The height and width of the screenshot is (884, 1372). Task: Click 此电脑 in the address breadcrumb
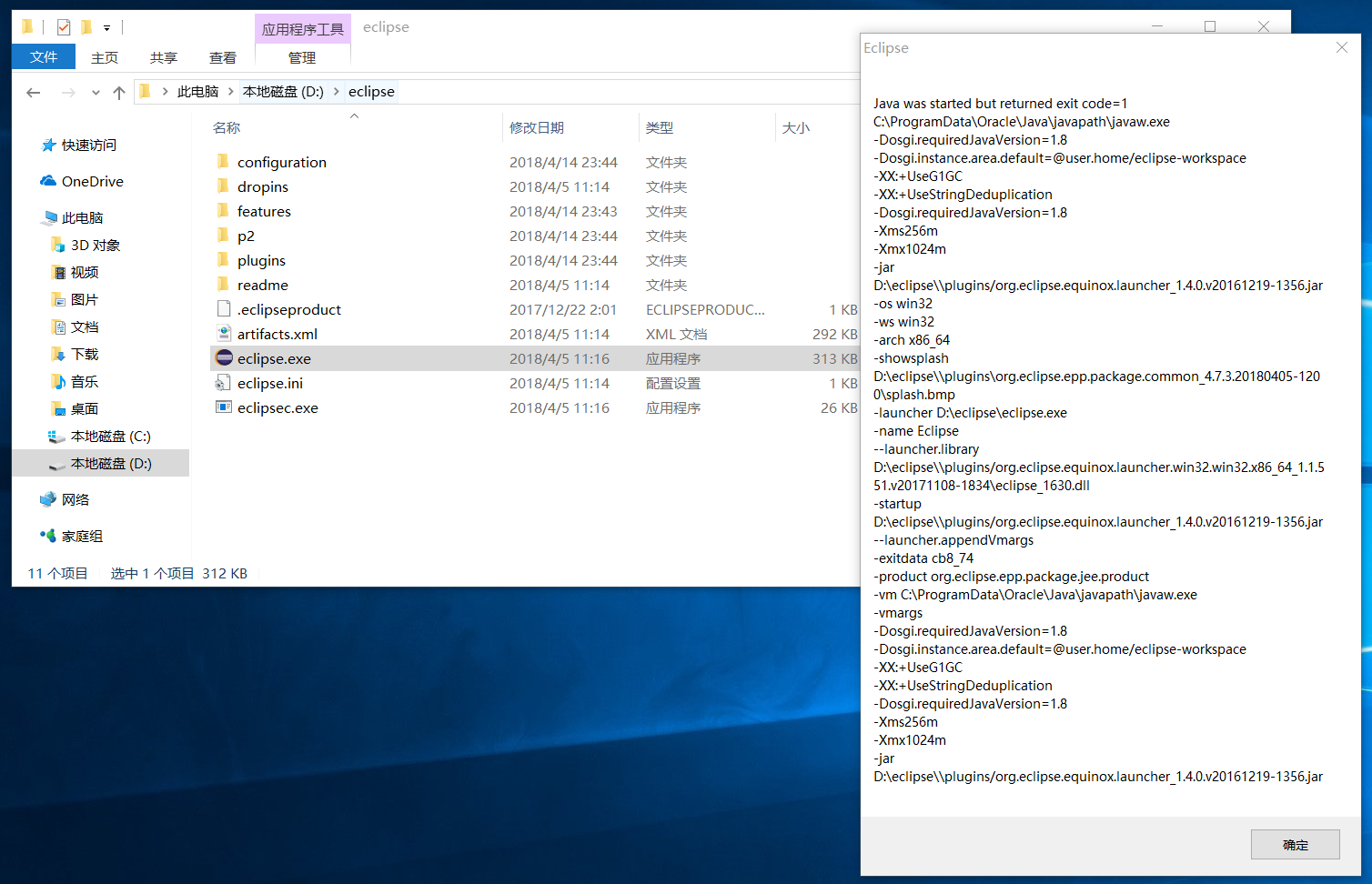pos(197,91)
